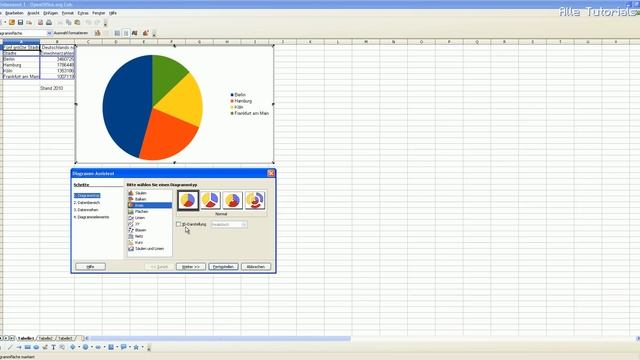
Task: Click the Print icon in standard toolbar
Action: [x=49, y=22]
